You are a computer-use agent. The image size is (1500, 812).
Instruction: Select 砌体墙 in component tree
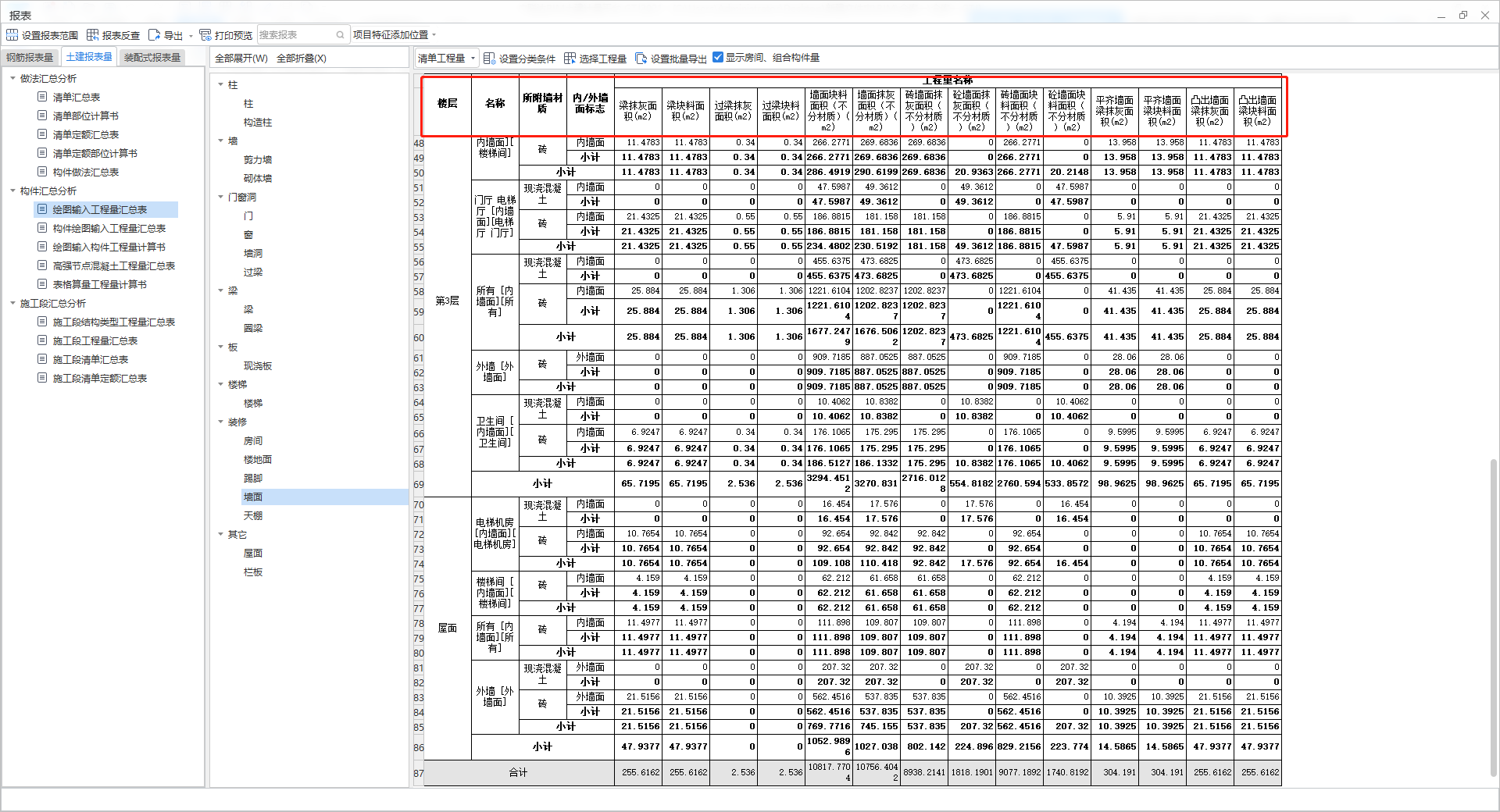(x=258, y=178)
